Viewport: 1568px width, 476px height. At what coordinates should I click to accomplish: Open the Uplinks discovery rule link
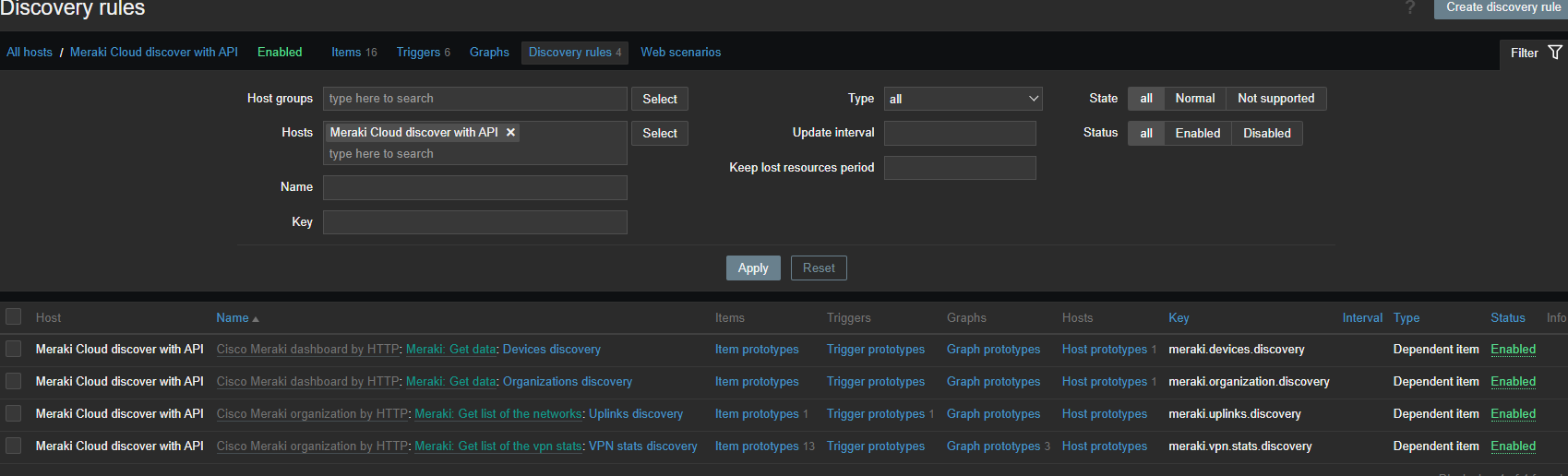(636, 414)
